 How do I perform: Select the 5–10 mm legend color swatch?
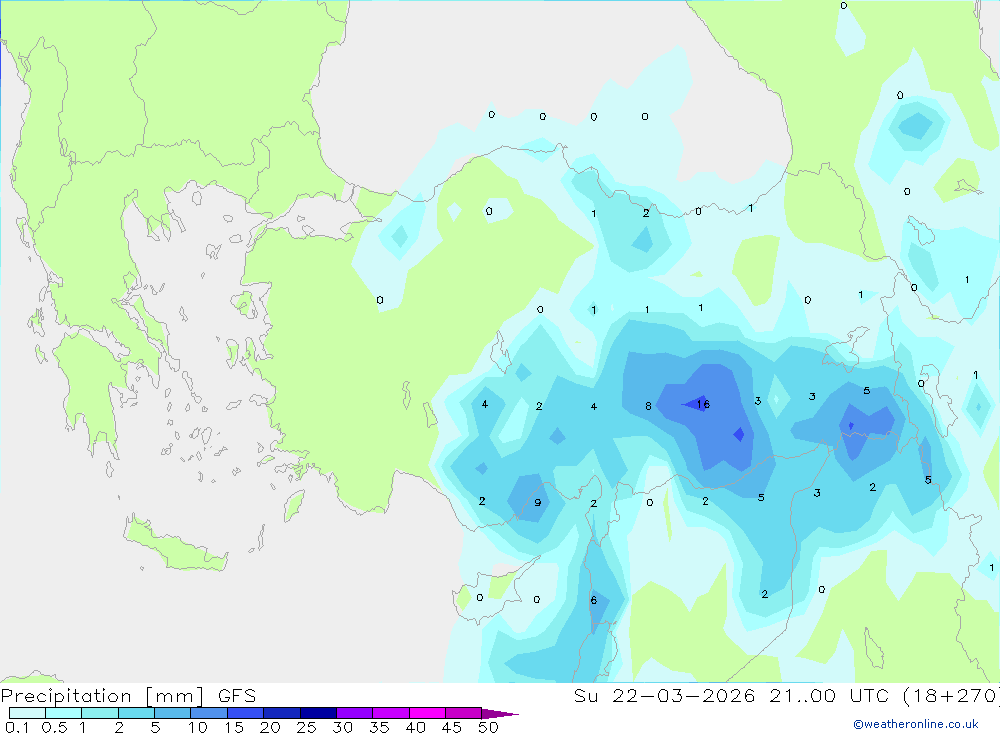[173, 713]
